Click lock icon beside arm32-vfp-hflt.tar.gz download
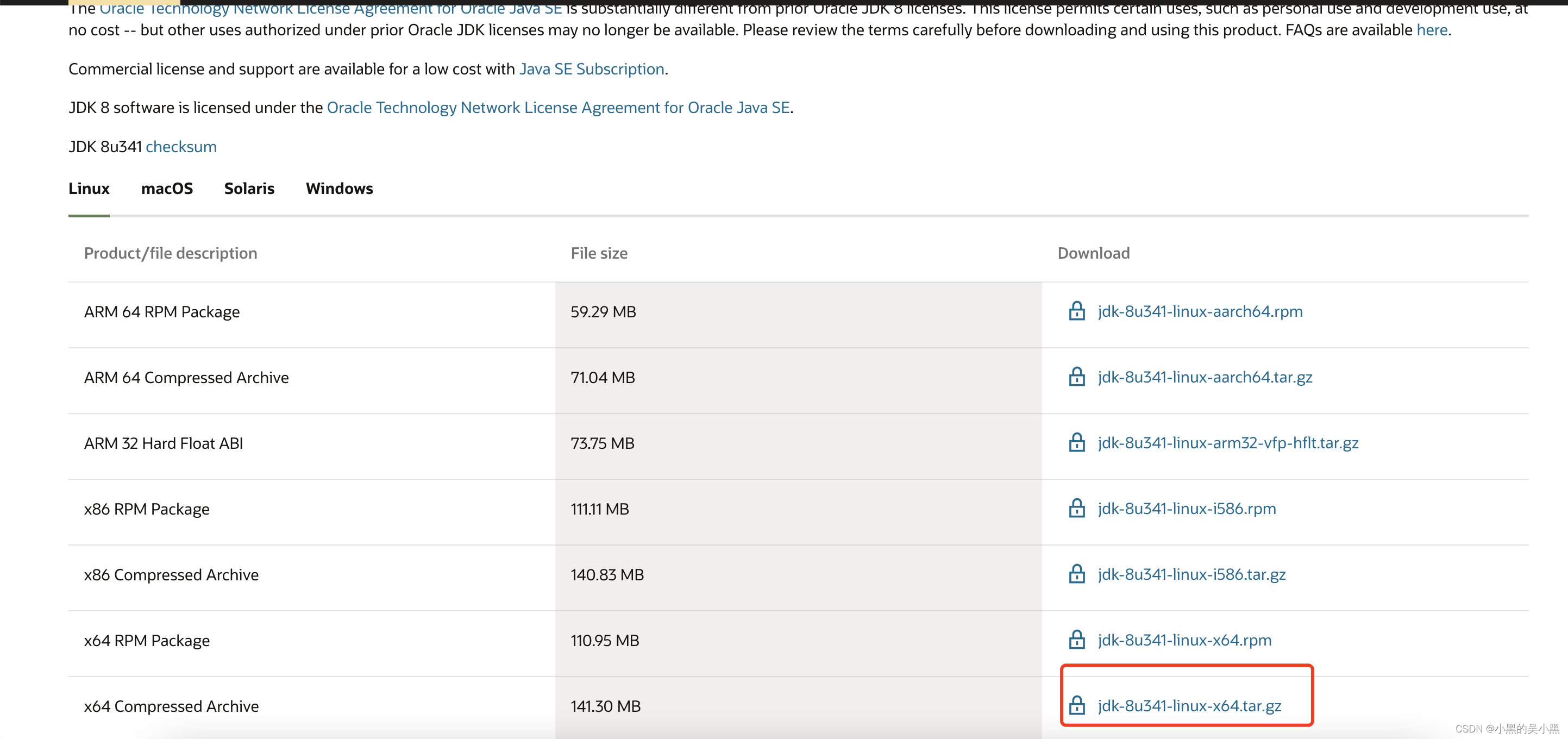The image size is (1568, 739). [x=1076, y=442]
